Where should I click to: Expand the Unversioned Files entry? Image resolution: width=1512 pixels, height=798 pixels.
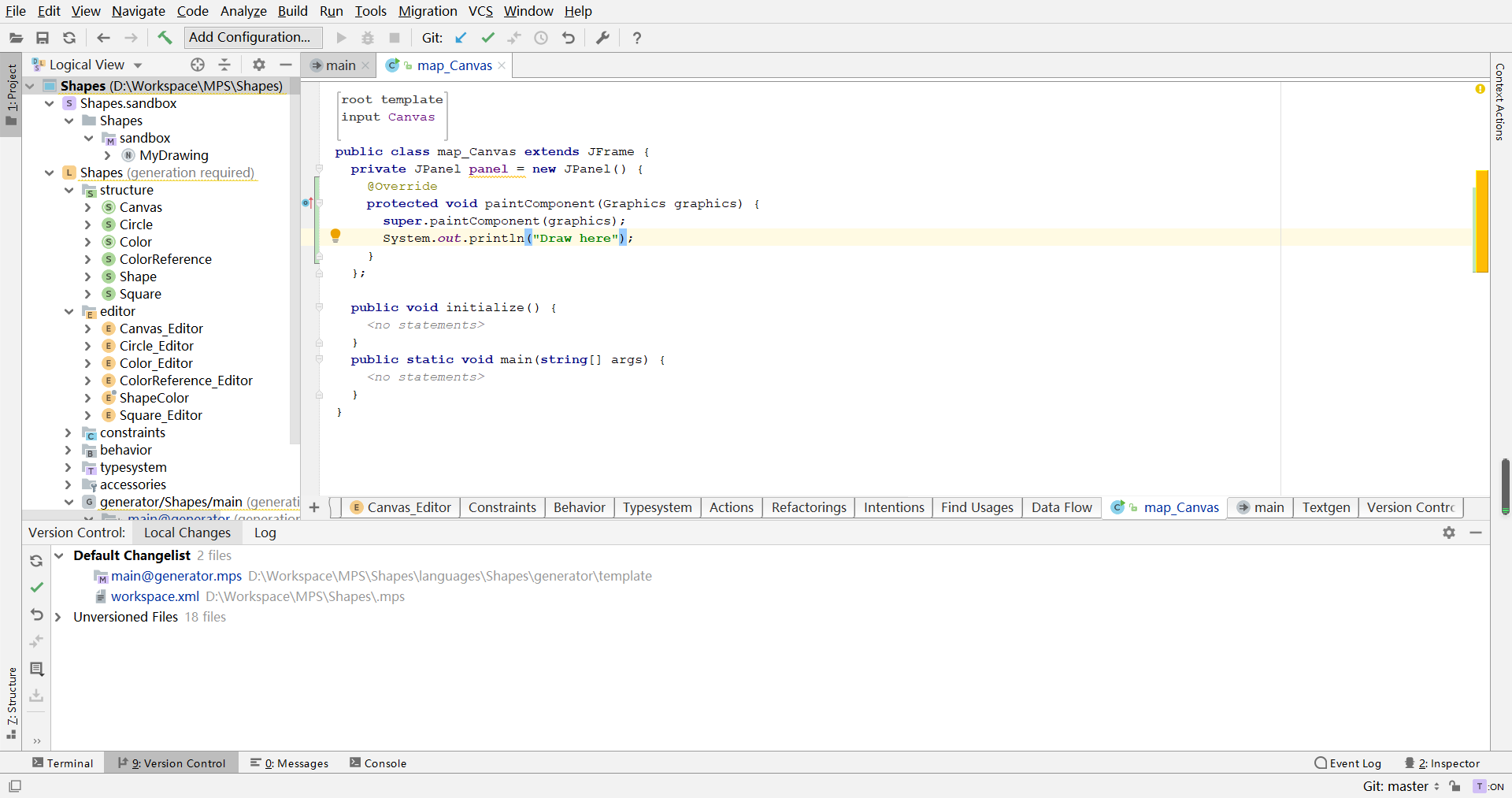57,617
